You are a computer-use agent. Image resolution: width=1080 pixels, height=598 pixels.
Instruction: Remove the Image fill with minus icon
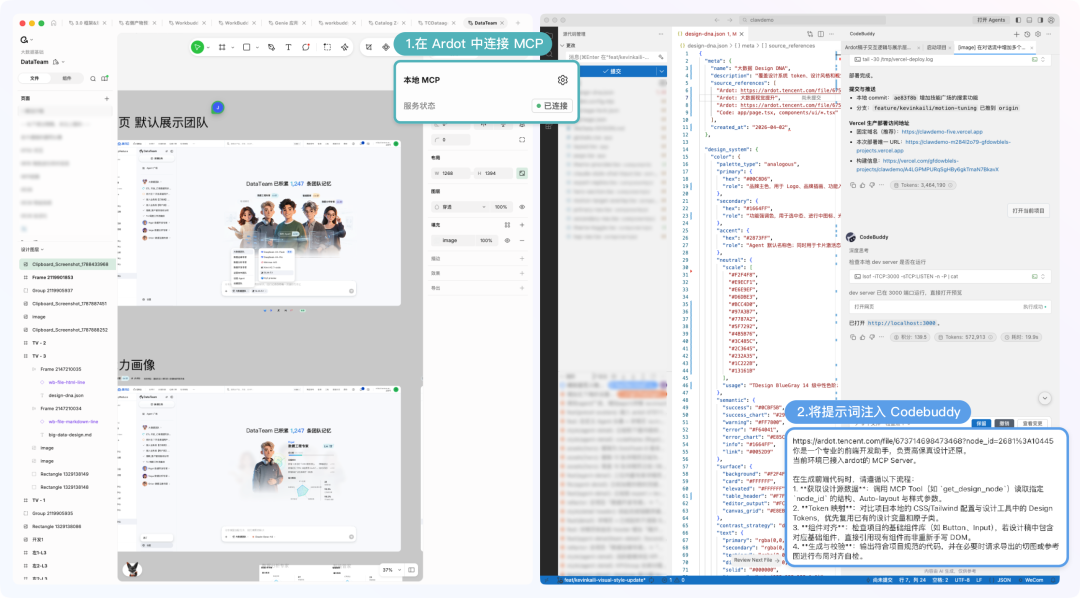tap(522, 240)
